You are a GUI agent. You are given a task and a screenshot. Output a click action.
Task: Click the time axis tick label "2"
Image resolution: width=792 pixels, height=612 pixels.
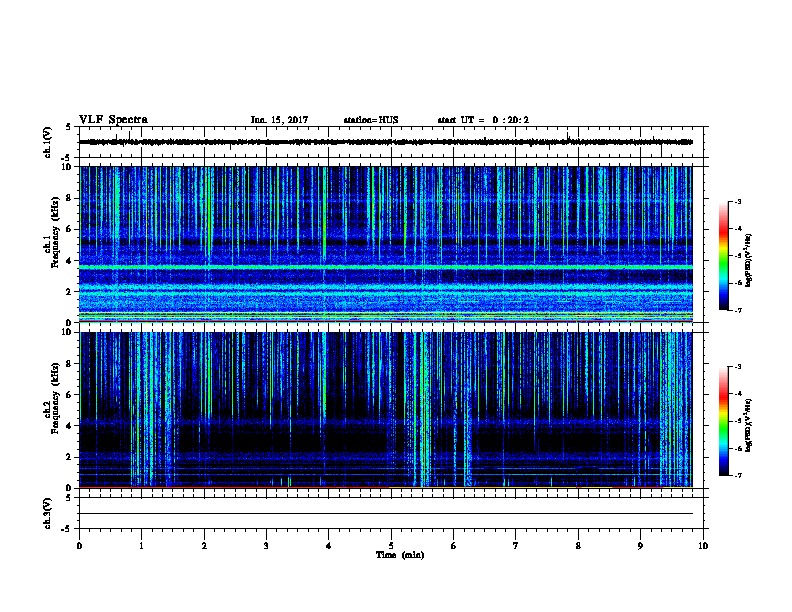[x=204, y=546]
